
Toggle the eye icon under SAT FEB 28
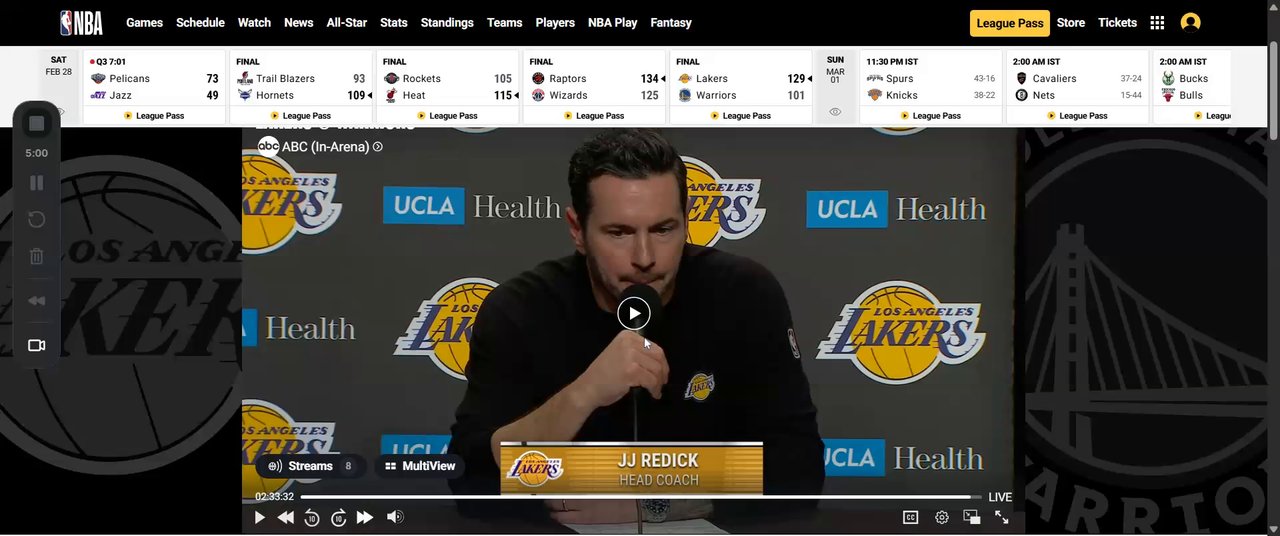[59, 112]
